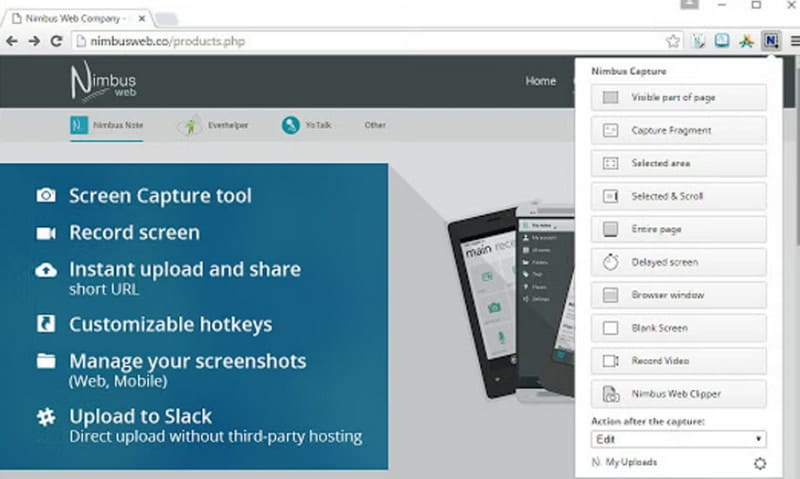Click the Everhelper product icon
Screen dimensions: 800x479
(189, 125)
